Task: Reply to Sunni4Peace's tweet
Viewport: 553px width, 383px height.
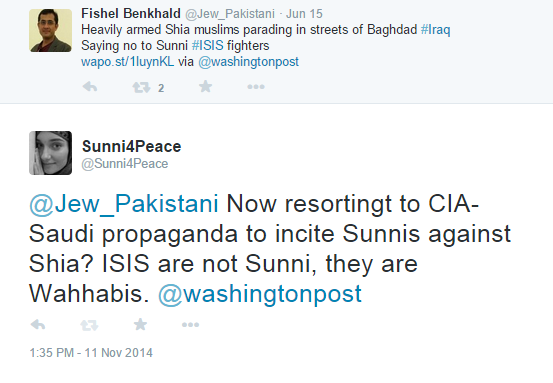Action: [38, 324]
